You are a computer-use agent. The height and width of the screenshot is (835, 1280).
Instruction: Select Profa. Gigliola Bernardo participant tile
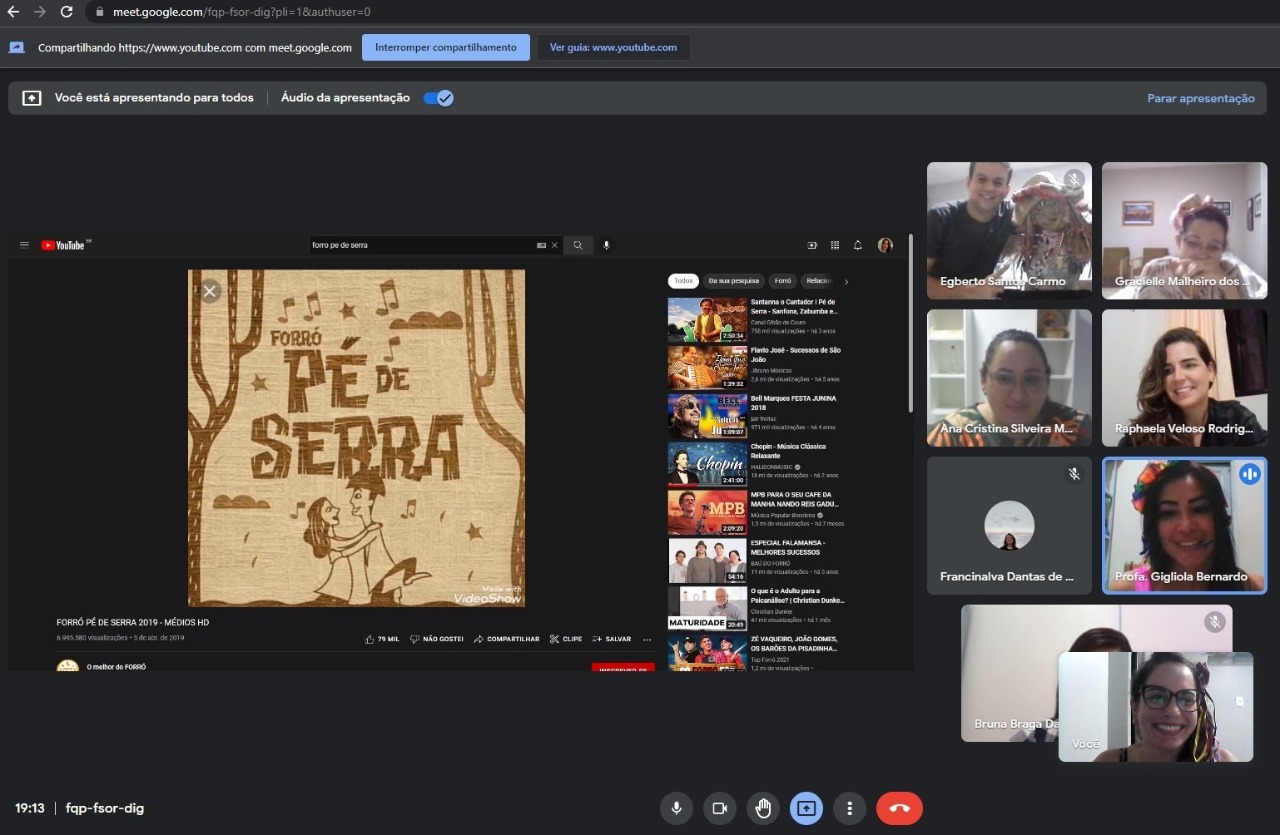point(1184,525)
